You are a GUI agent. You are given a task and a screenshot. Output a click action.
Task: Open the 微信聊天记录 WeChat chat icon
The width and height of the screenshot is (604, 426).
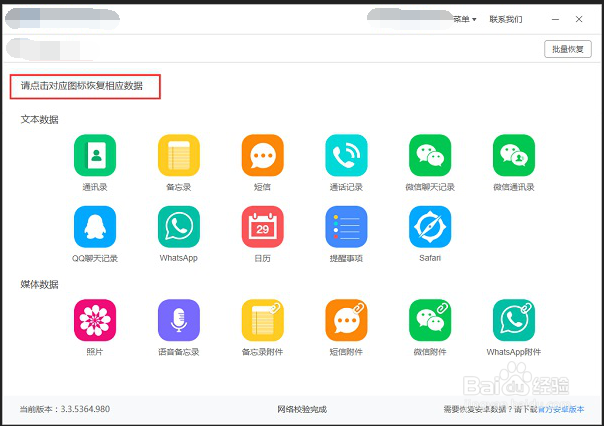[x=430, y=155]
